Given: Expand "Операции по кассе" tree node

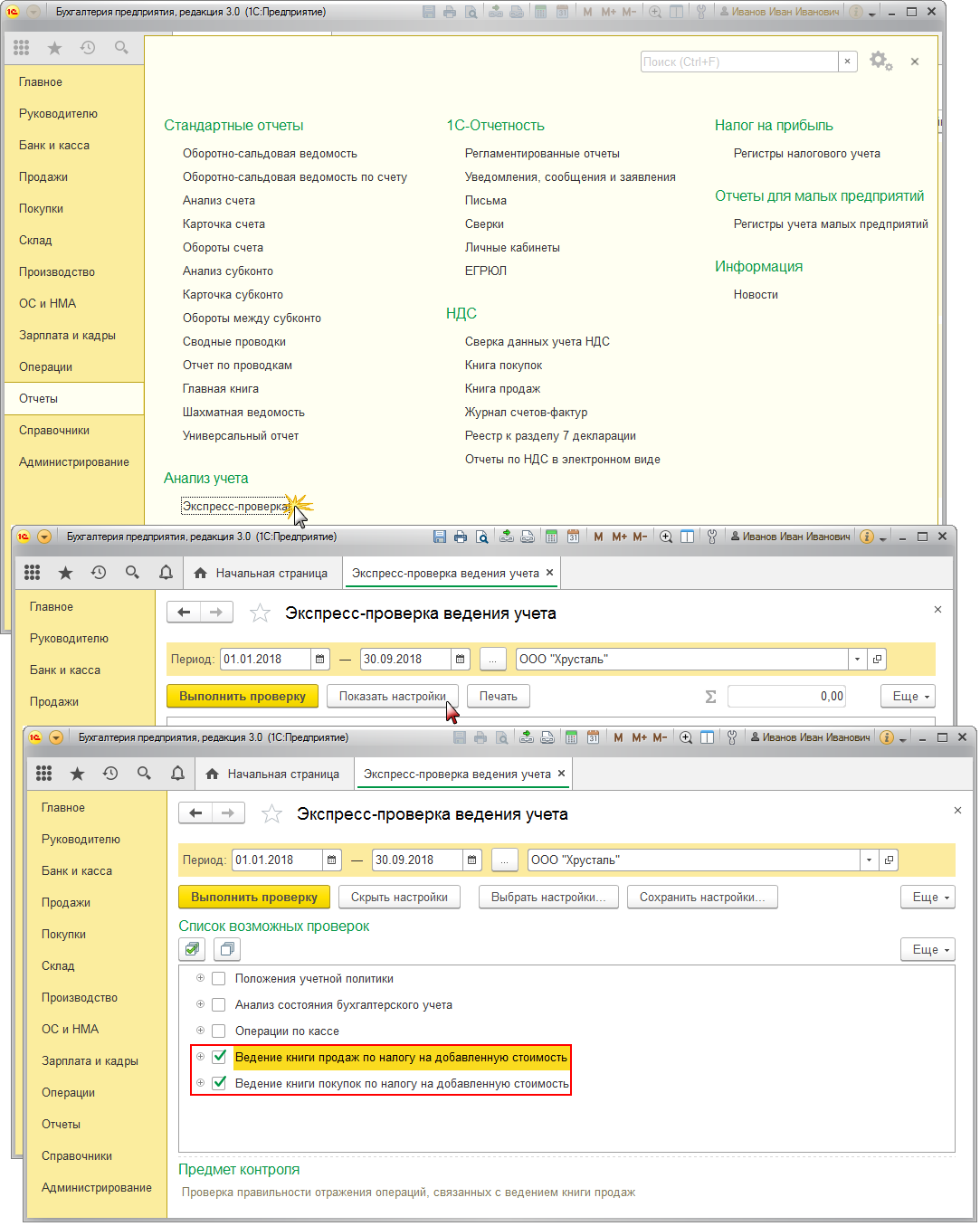Looking at the screenshot, I should pos(200,1031).
